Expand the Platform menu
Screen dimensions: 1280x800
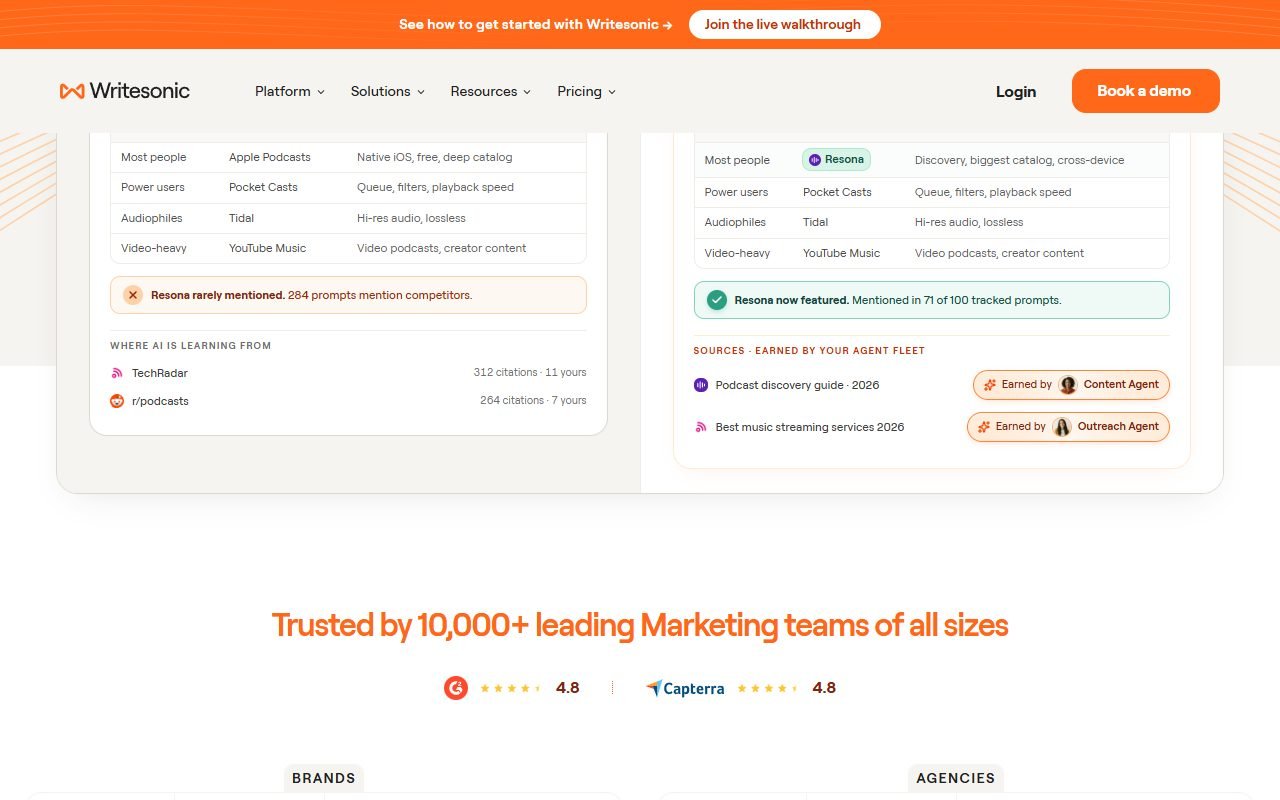click(290, 91)
